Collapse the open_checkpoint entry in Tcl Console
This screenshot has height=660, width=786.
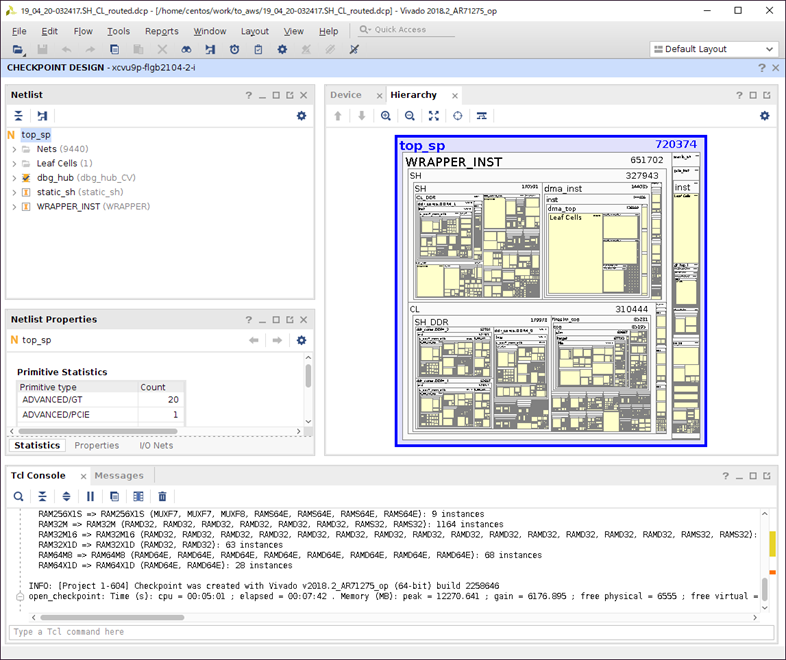point(20,596)
